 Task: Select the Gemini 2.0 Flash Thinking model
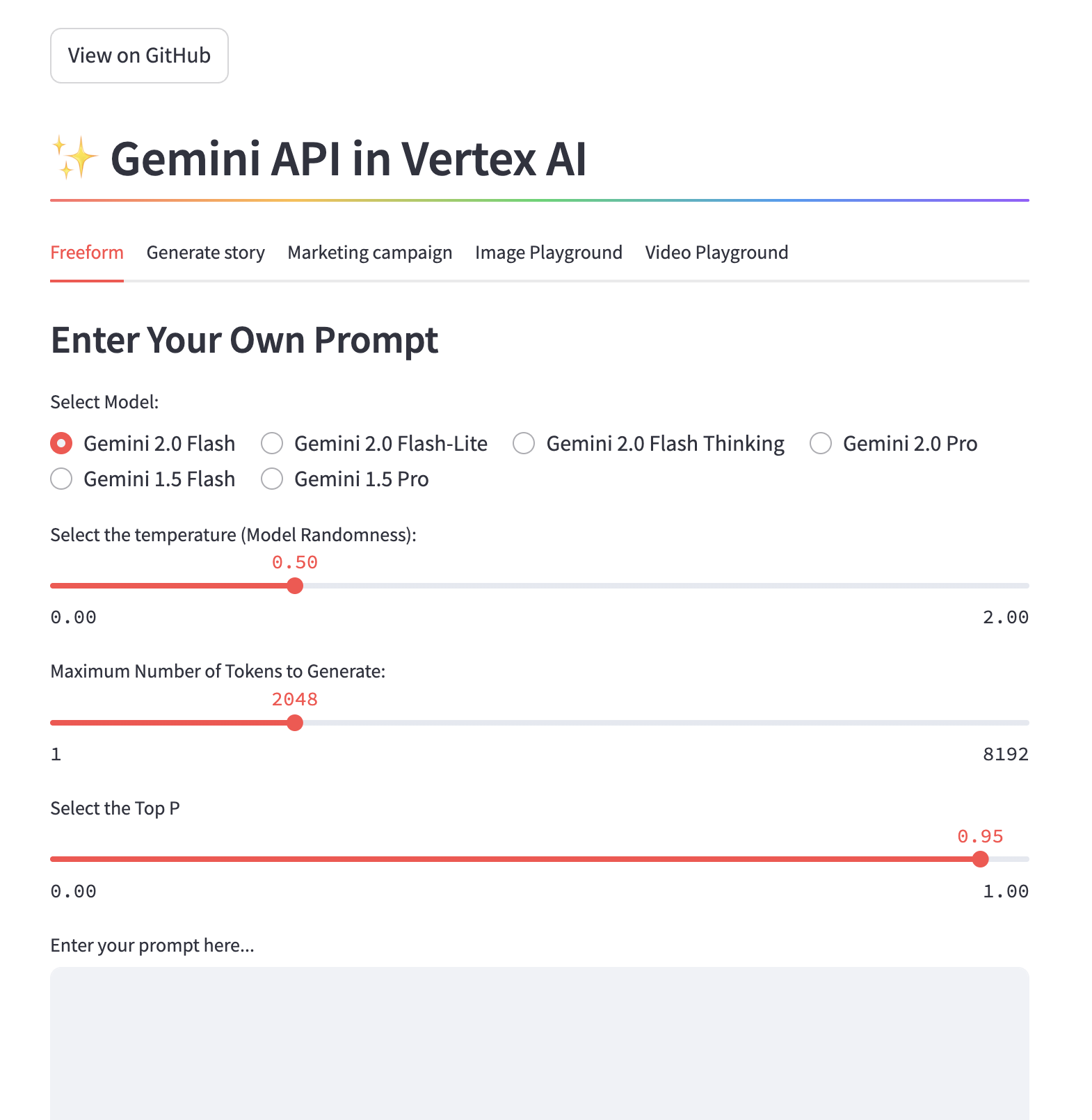tap(523, 443)
